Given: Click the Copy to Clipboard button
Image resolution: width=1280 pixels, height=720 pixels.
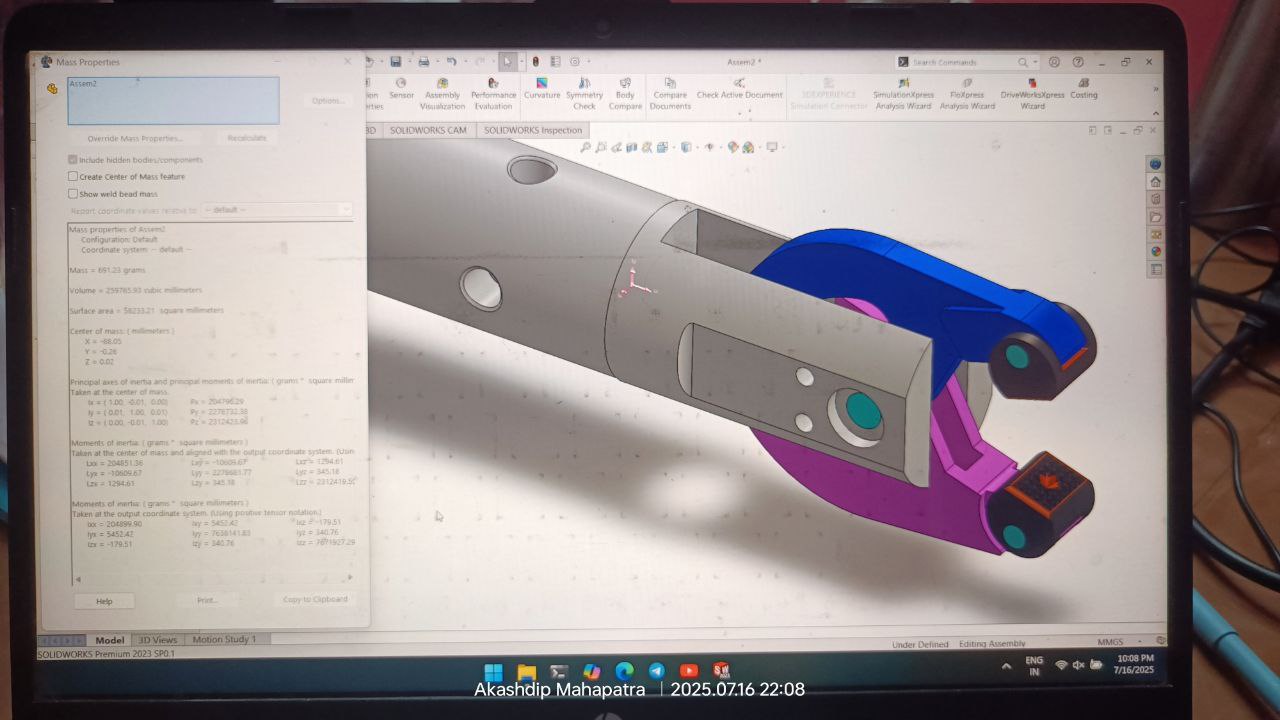Looking at the screenshot, I should click(315, 599).
